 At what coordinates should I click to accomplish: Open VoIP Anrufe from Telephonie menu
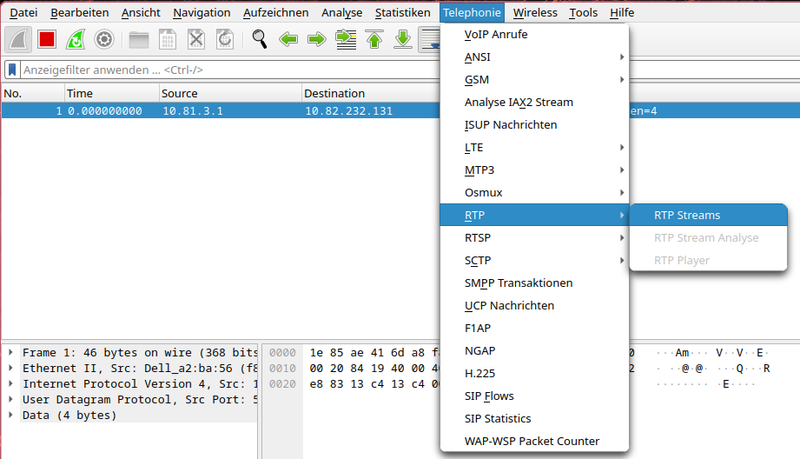point(496,34)
